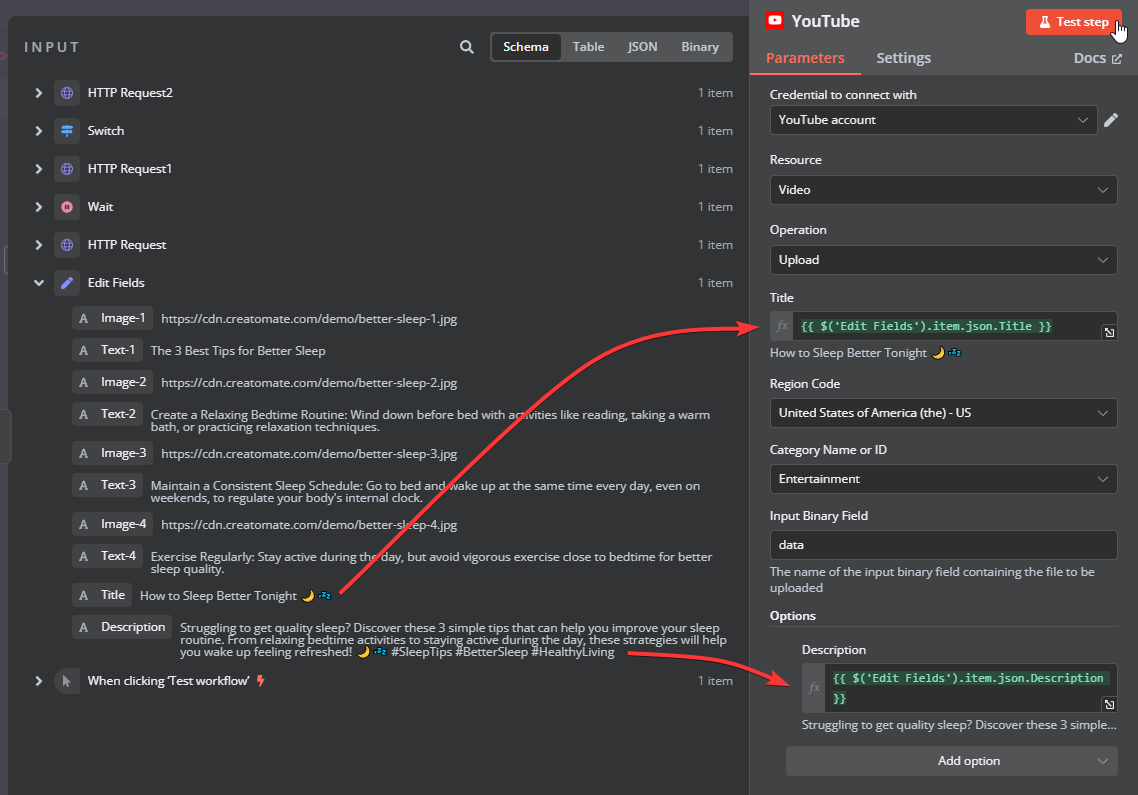Open the YouTube account credential dropdown
This screenshot has width=1138, height=795.
coord(933,120)
